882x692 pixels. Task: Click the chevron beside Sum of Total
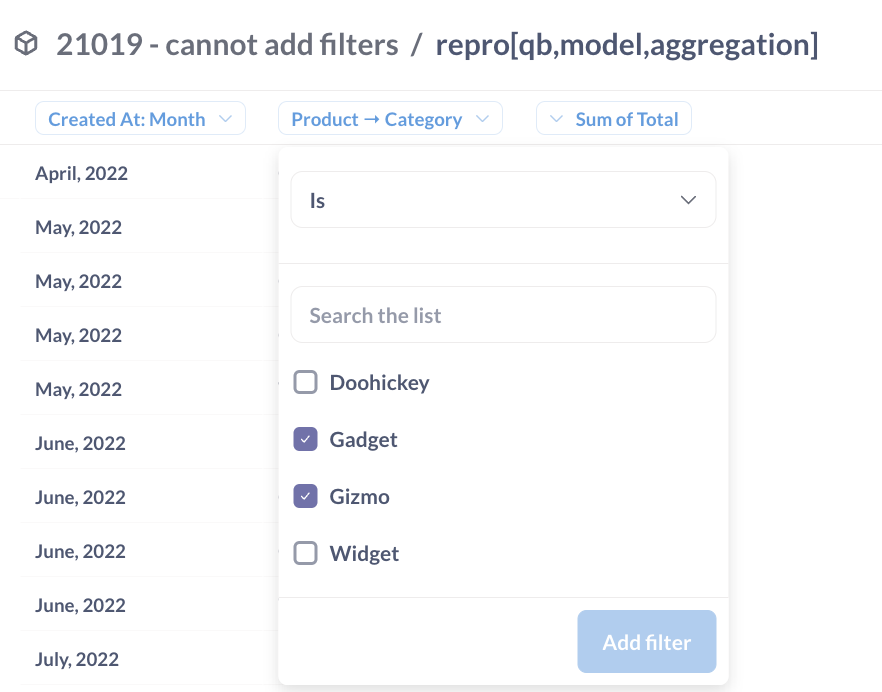pyautogui.click(x=556, y=118)
